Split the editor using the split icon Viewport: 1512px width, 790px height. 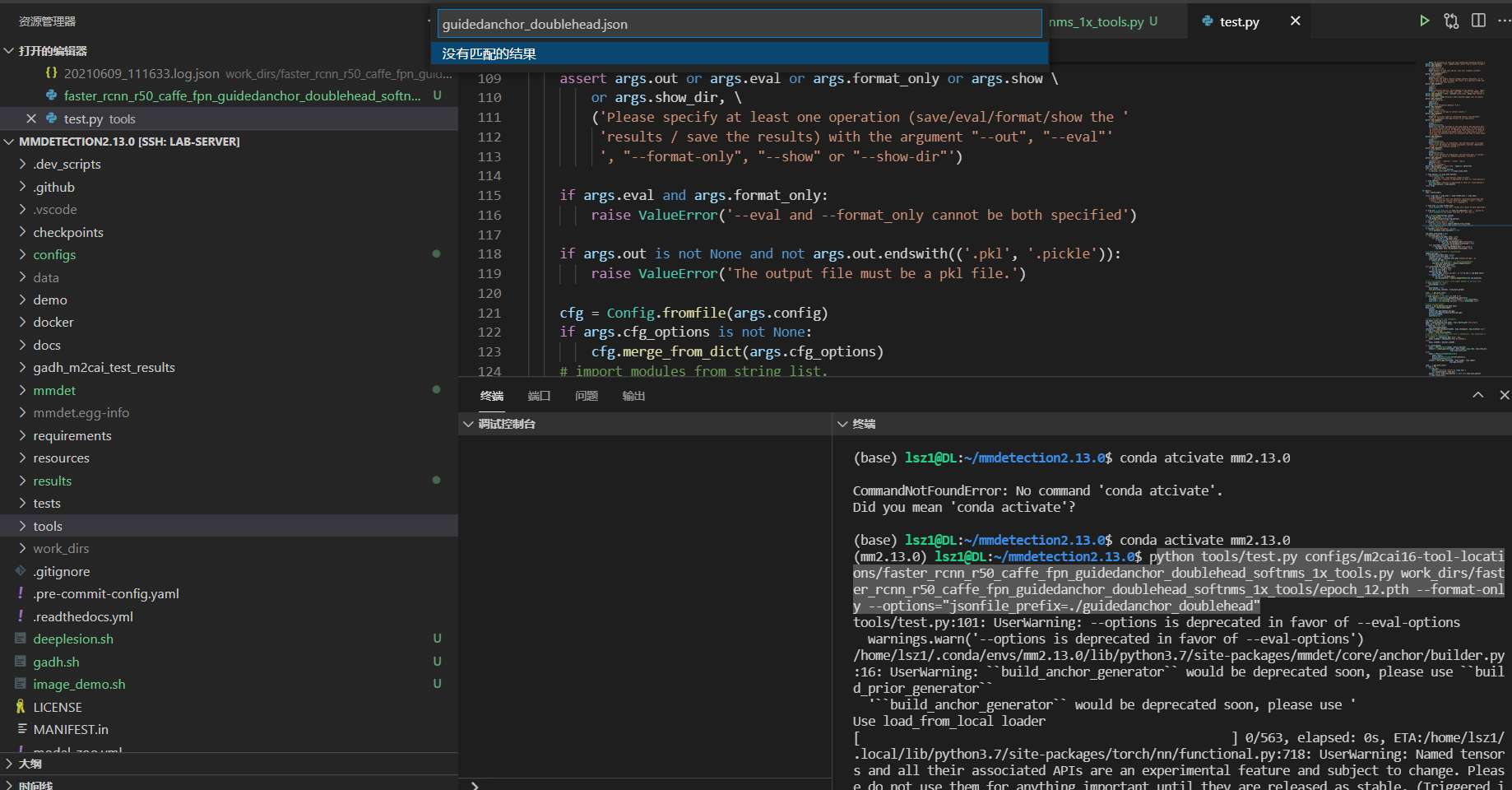(x=1478, y=21)
